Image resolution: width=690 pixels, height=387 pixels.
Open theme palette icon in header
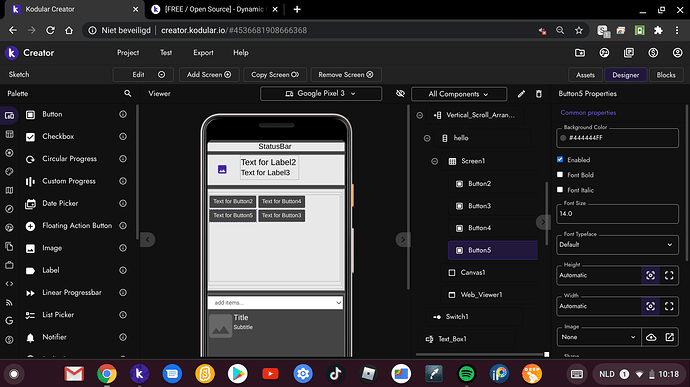click(x=604, y=53)
